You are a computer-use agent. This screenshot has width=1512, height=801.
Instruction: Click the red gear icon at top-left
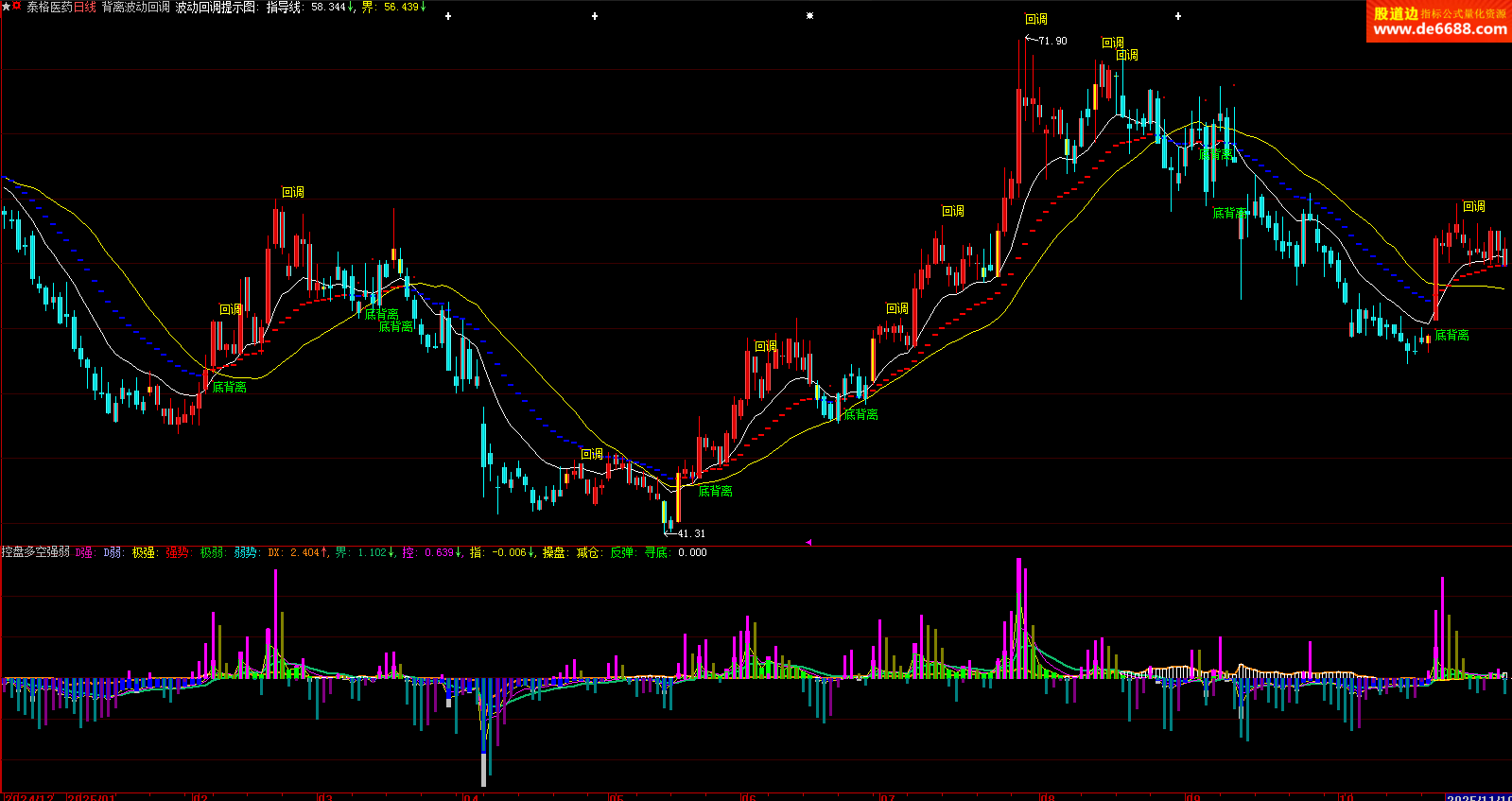point(17,7)
